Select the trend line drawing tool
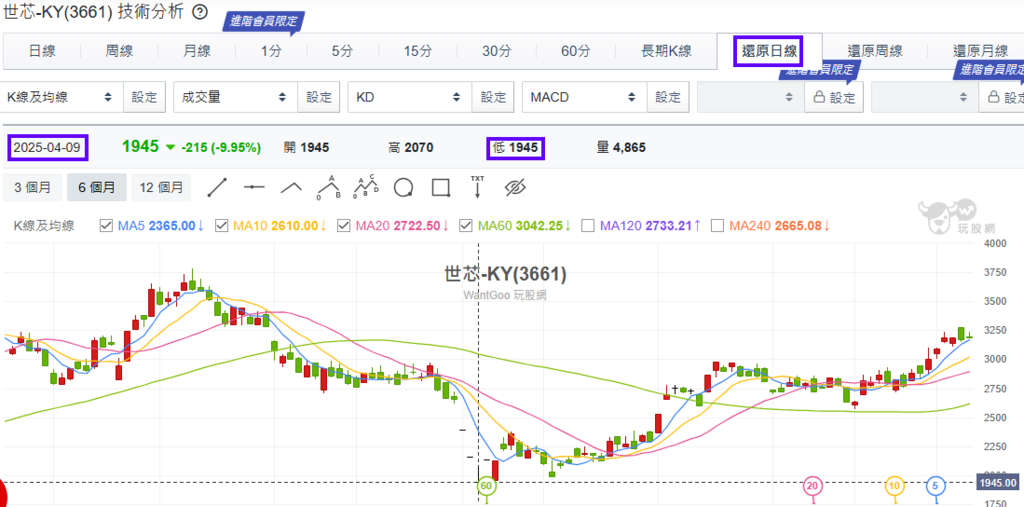Screen dimensions: 1024x507 [x=216, y=188]
